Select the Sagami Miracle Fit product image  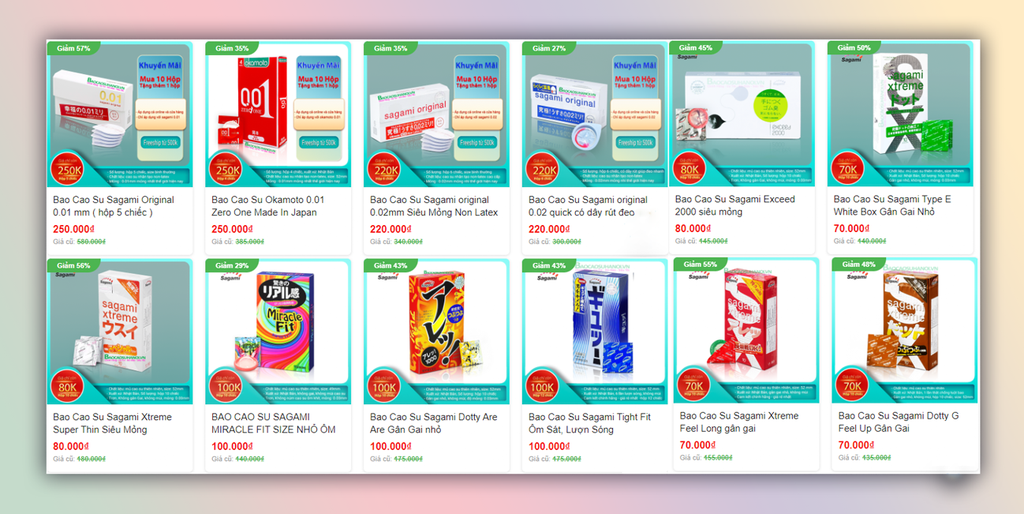pos(278,332)
